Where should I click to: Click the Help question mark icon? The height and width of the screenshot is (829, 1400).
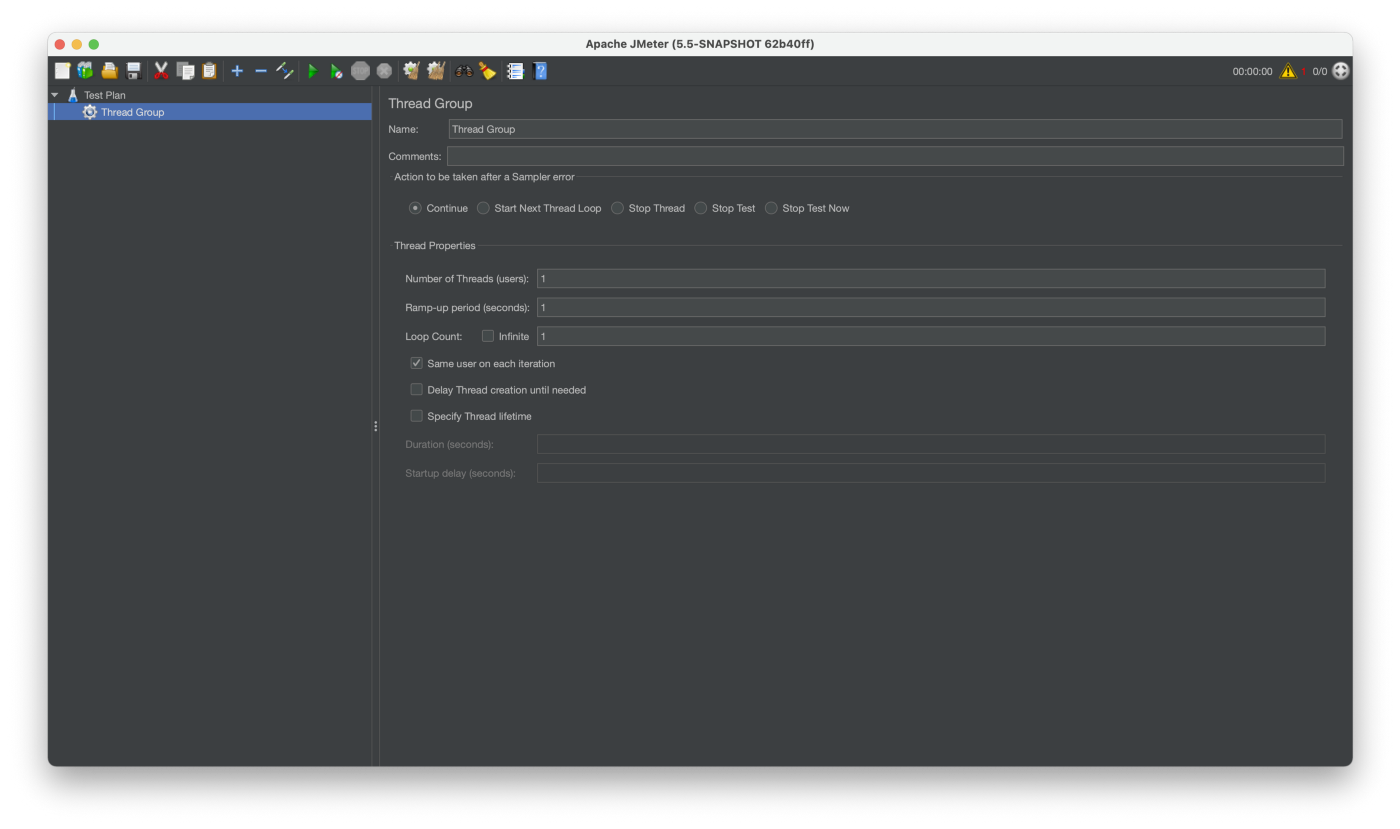(x=540, y=71)
